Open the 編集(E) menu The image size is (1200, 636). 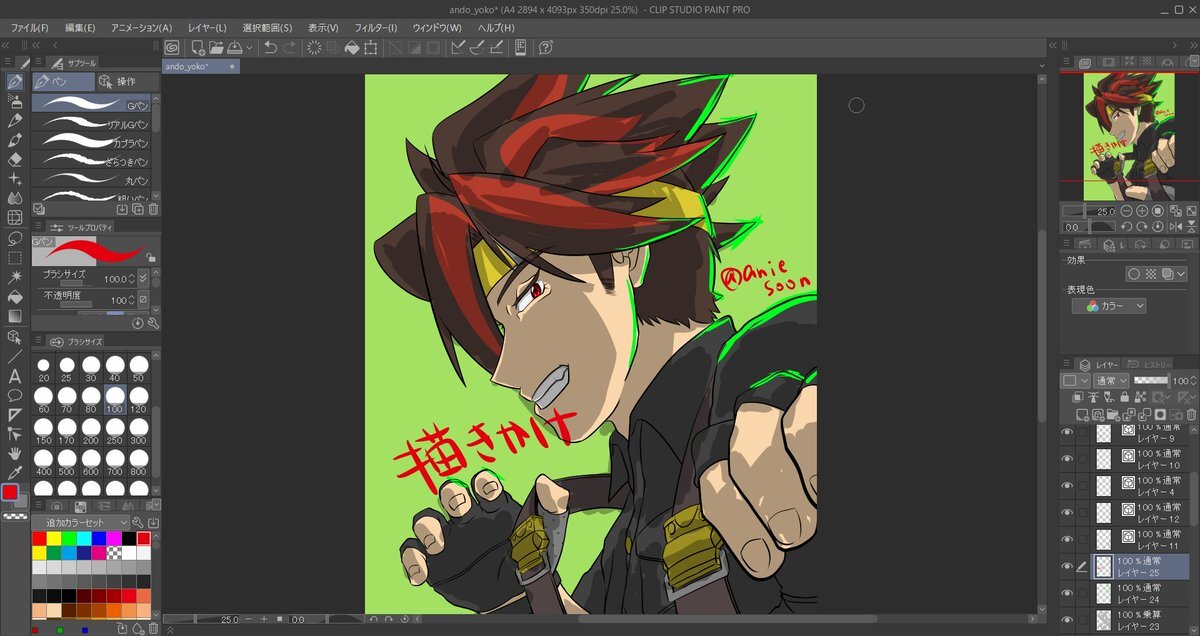(x=80, y=27)
